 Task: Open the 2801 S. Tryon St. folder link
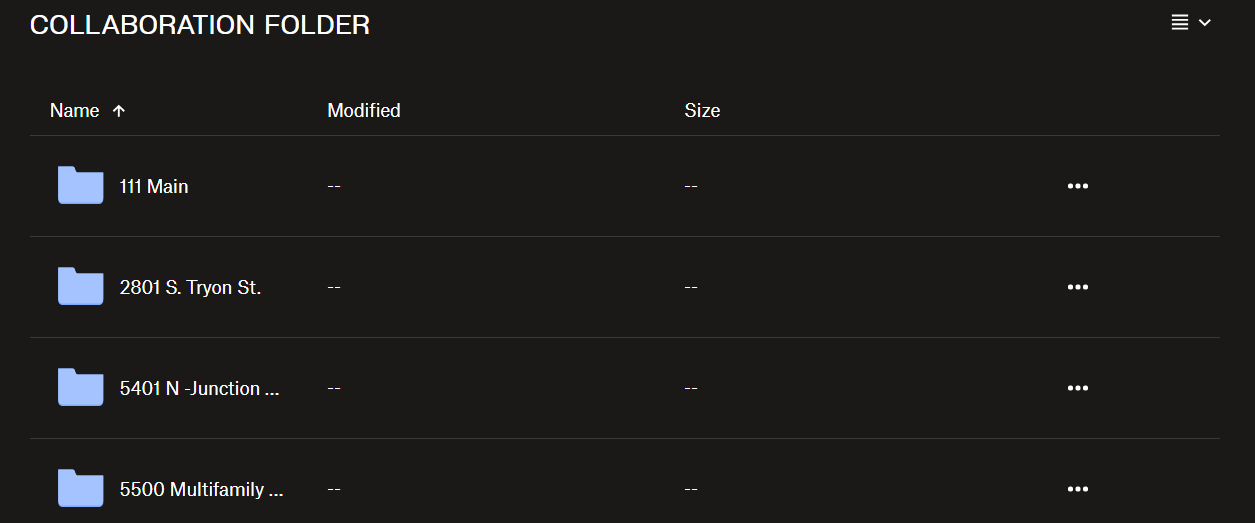pyautogui.click(x=190, y=287)
